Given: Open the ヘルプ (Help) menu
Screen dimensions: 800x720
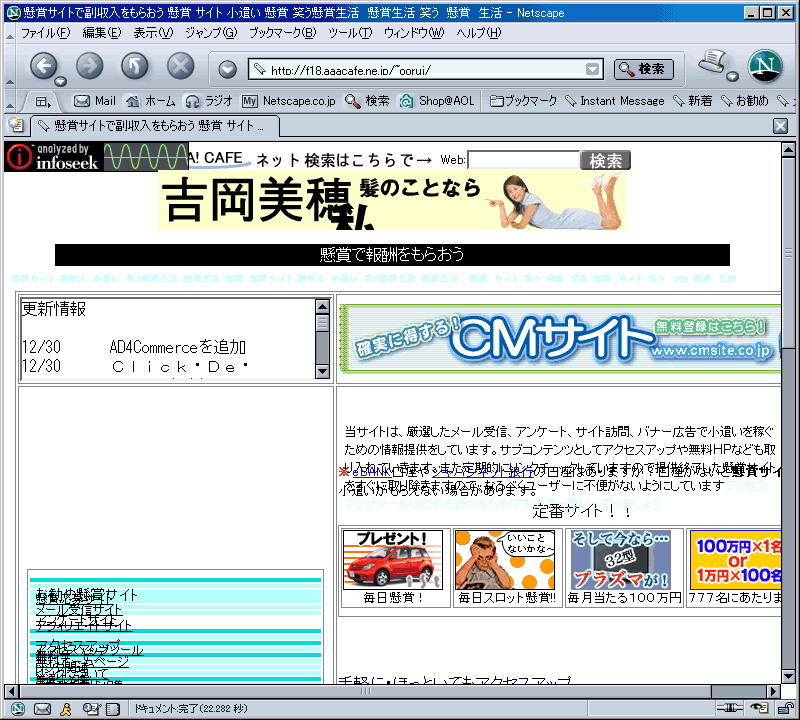Looking at the screenshot, I should [479, 33].
